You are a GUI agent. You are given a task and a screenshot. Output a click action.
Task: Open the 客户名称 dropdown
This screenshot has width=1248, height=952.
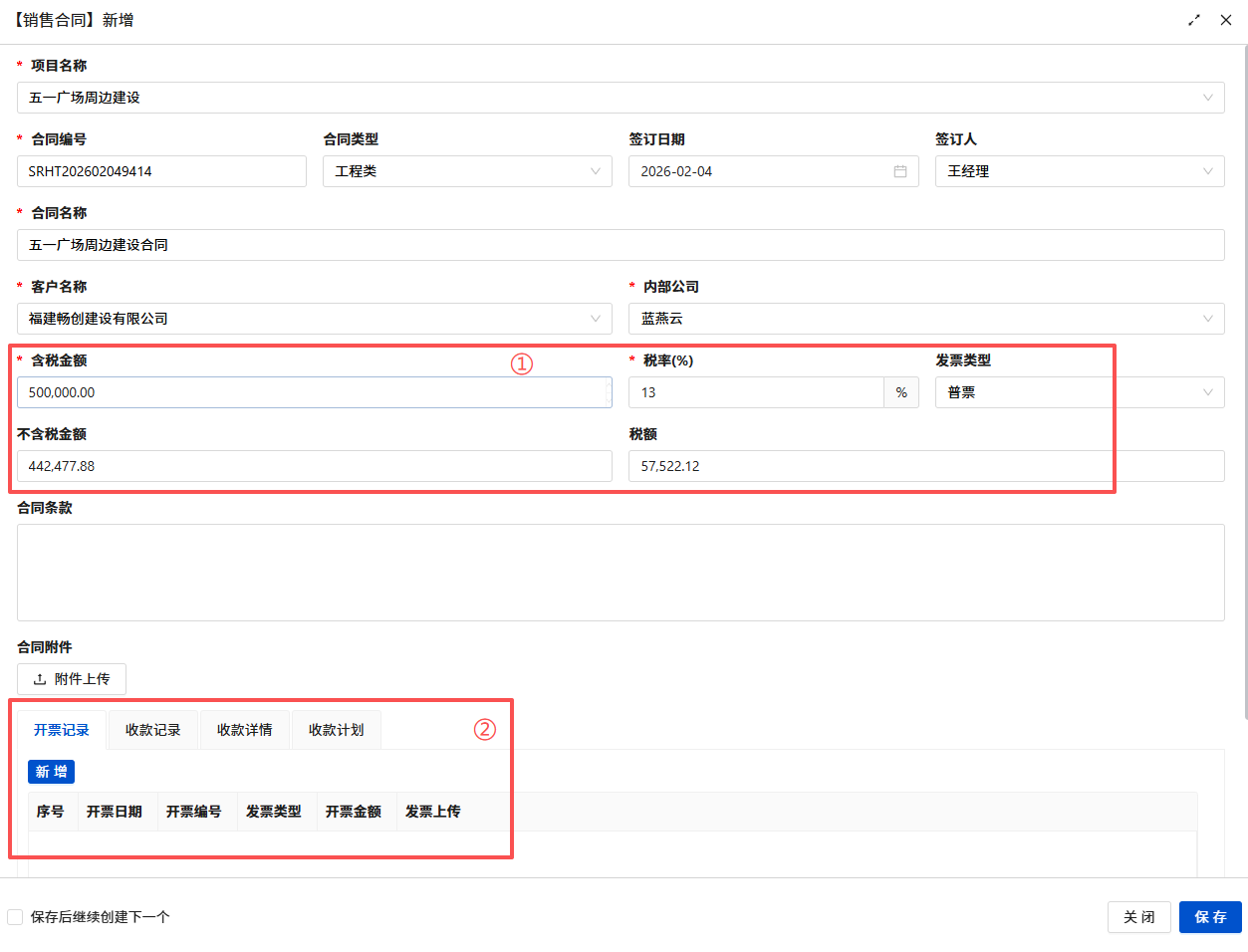point(315,319)
